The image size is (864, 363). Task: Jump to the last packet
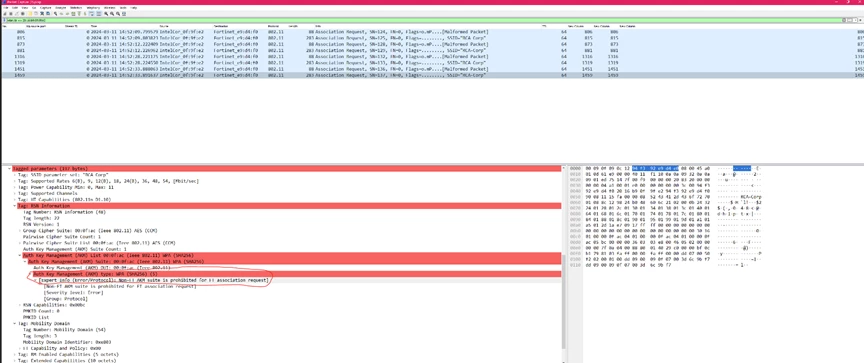point(85,14)
